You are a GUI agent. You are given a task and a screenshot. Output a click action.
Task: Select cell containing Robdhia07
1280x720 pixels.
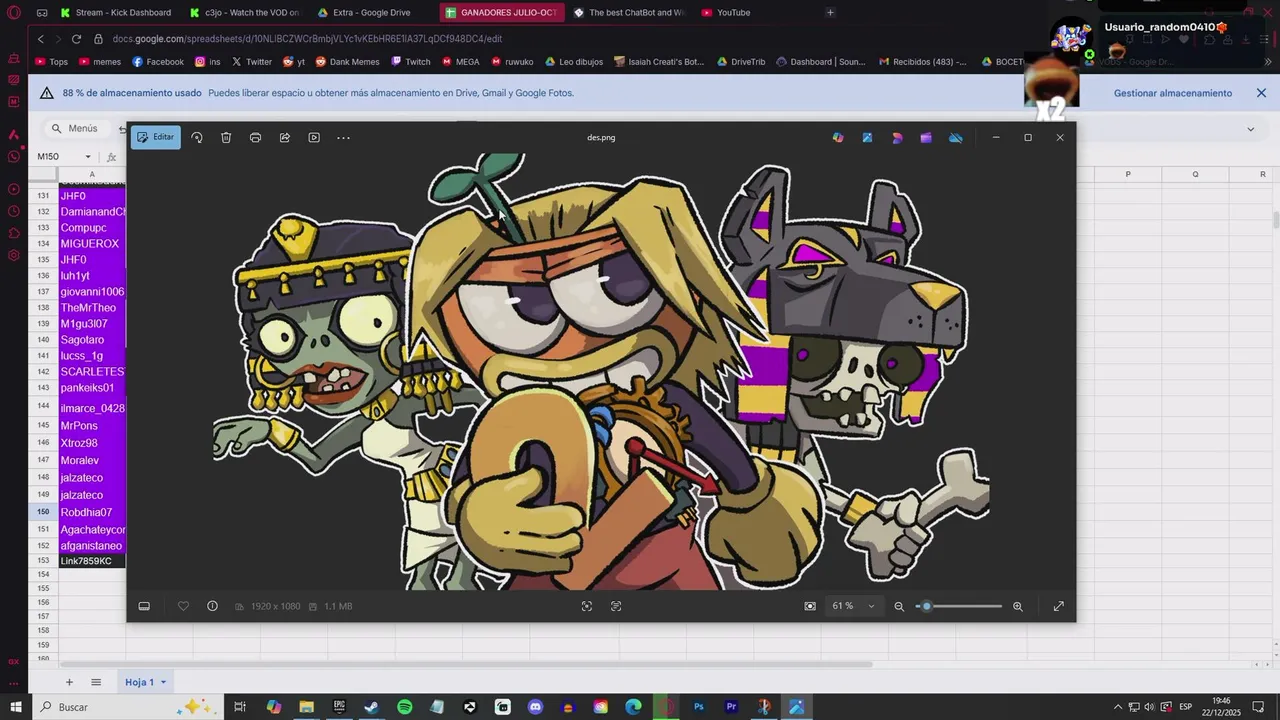tap(92, 512)
